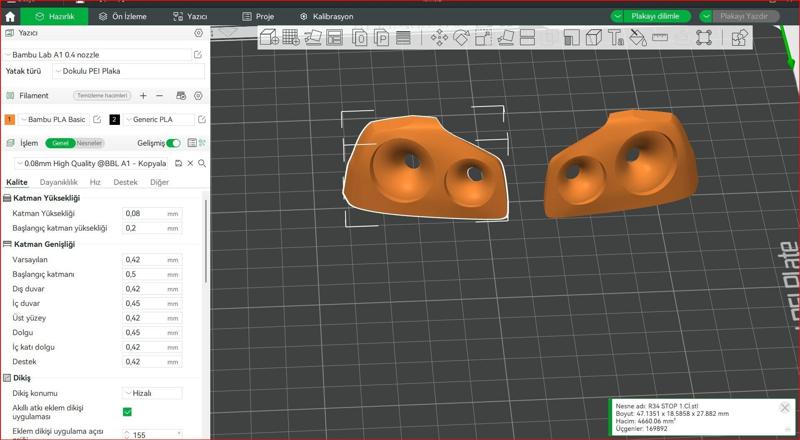Click the Add filament plus icon

coord(143,96)
